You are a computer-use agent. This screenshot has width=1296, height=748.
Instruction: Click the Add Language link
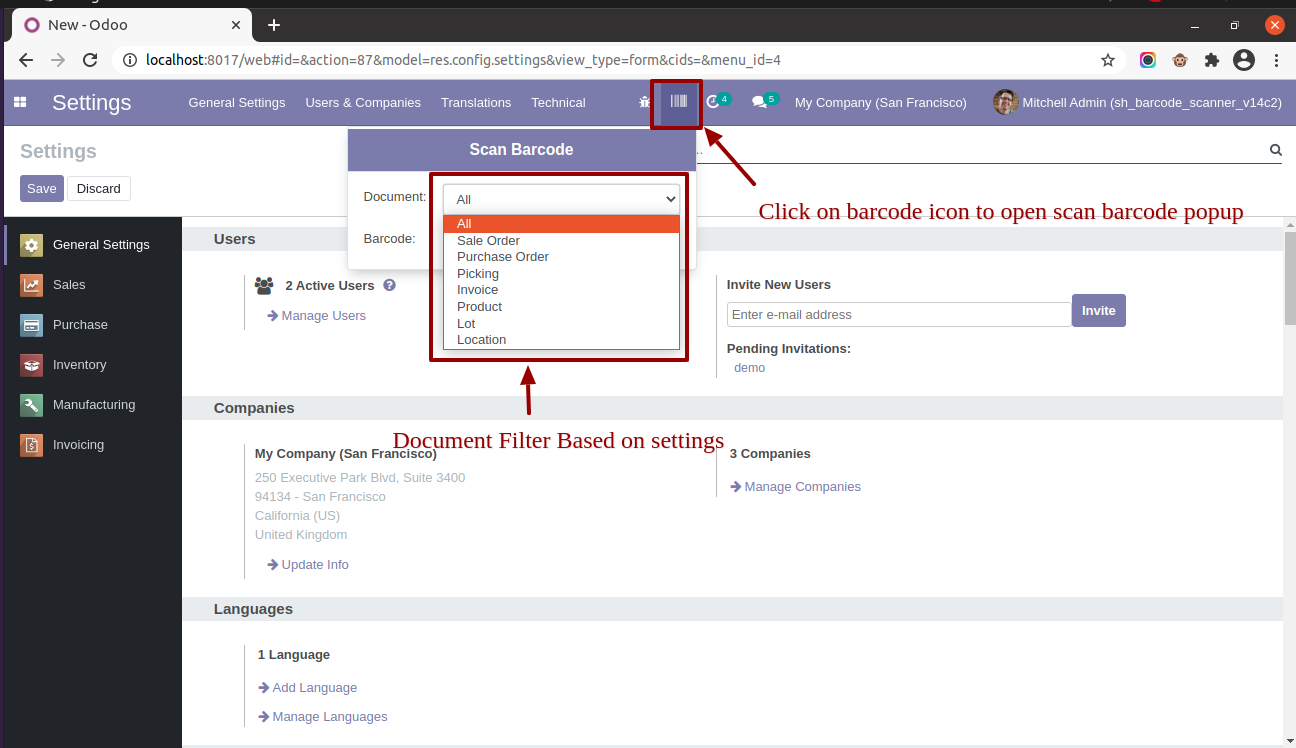pyautogui.click(x=307, y=688)
